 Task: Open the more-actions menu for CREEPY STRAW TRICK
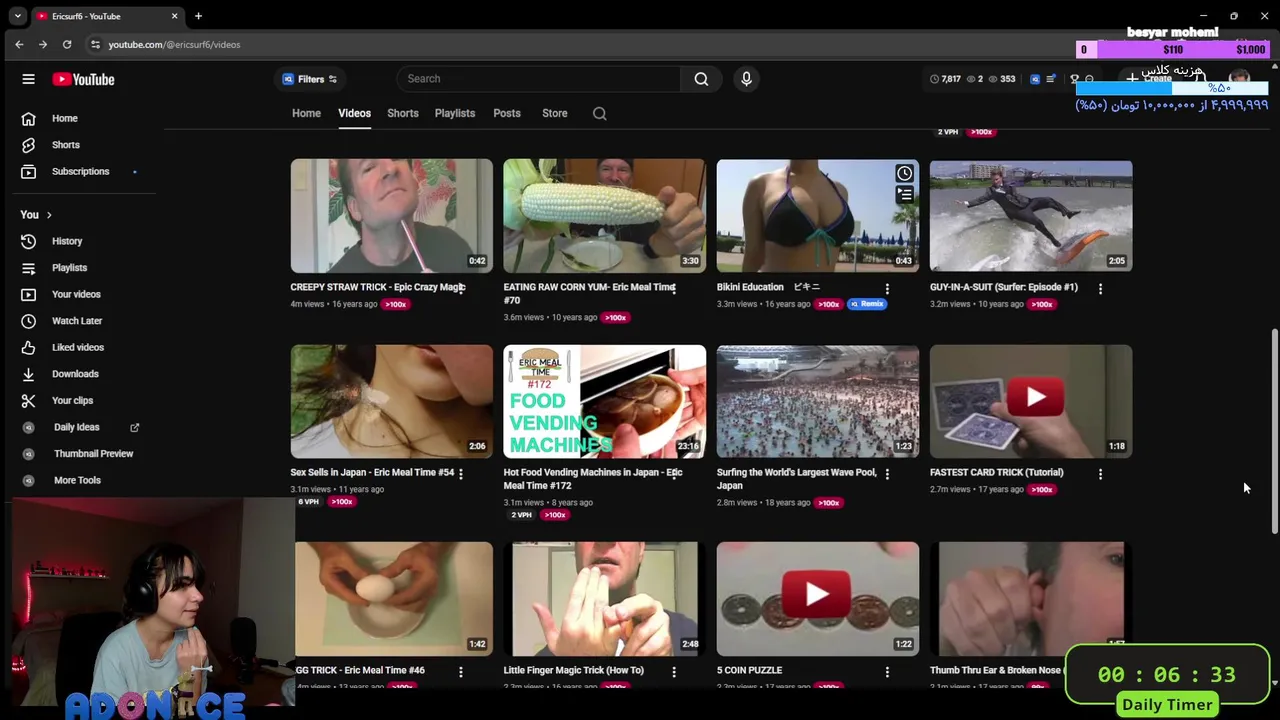[460, 288]
